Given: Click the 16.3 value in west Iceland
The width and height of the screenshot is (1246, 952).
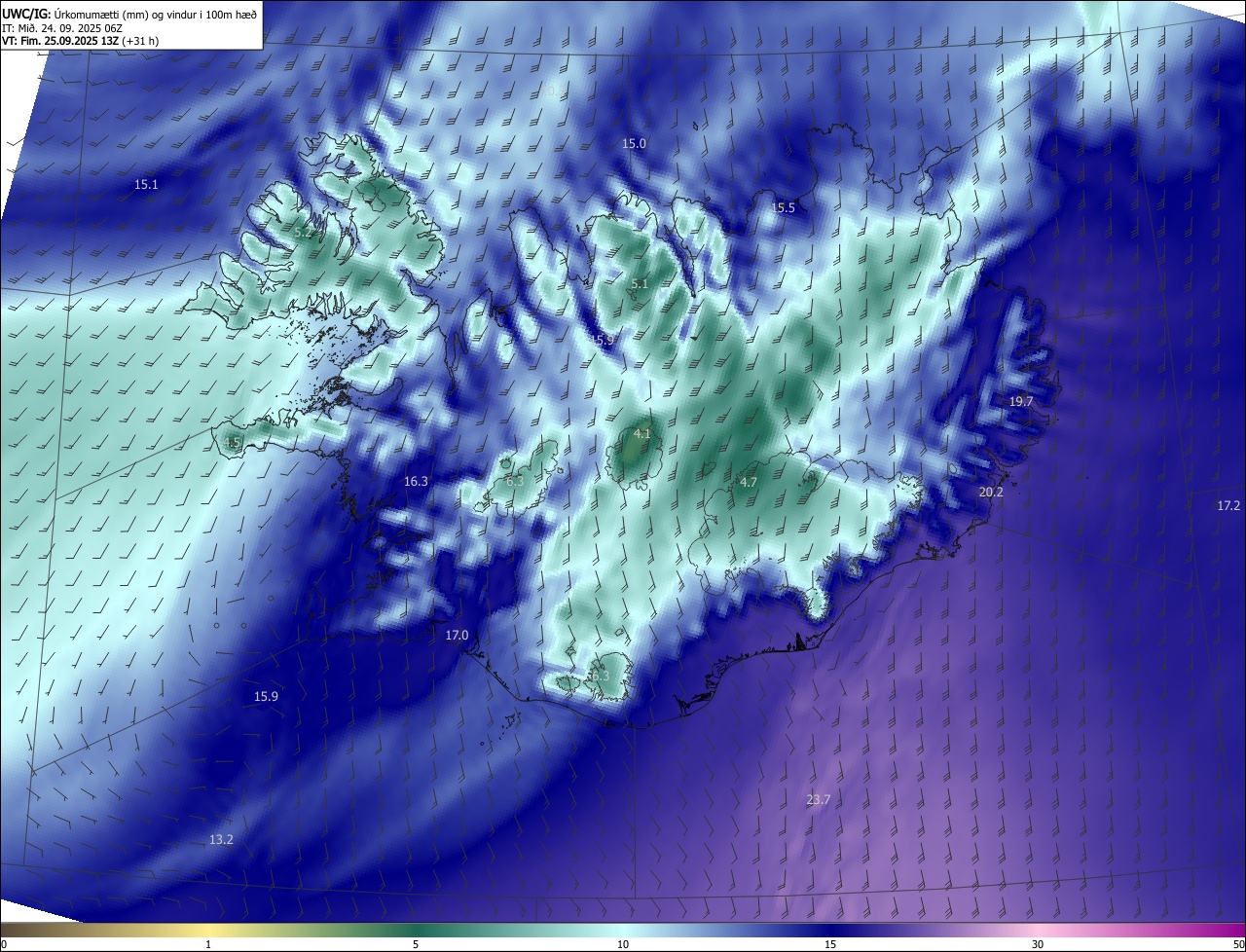Looking at the screenshot, I should tap(416, 481).
